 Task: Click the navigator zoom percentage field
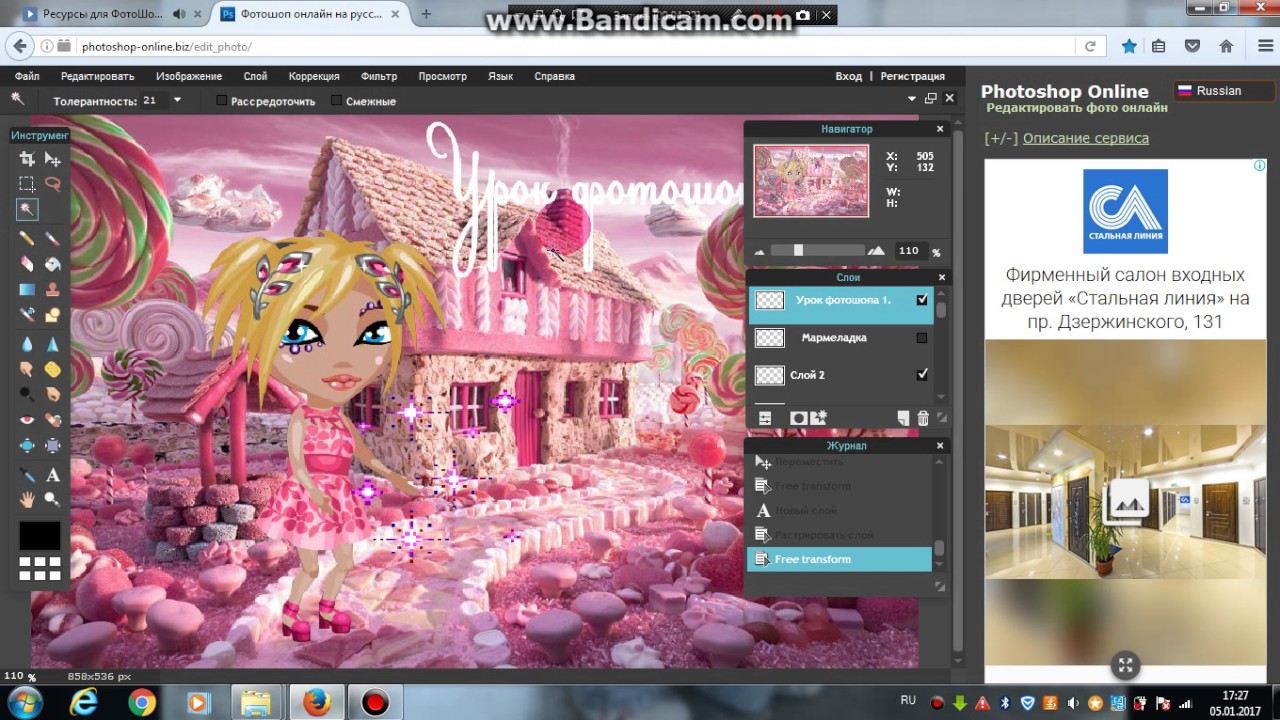point(909,251)
